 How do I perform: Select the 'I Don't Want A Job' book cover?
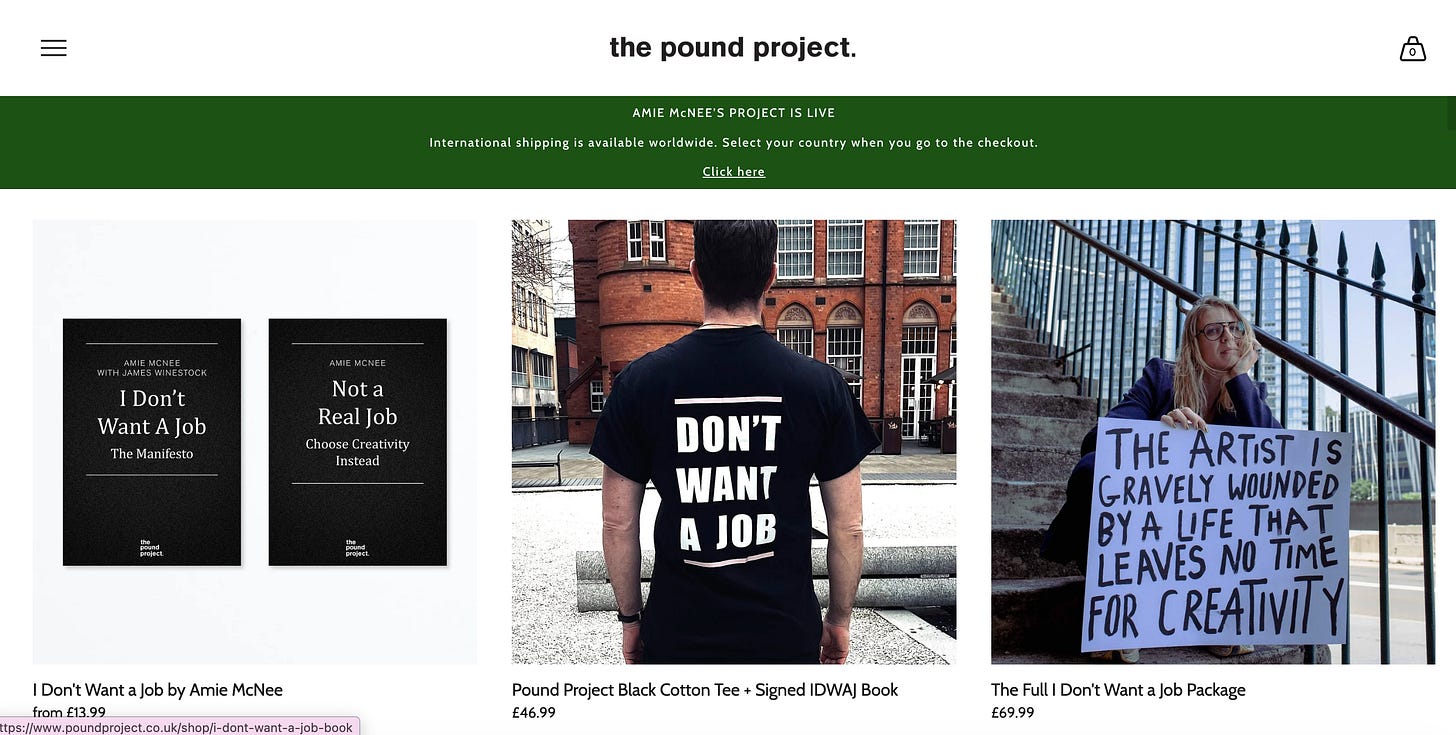[152, 442]
